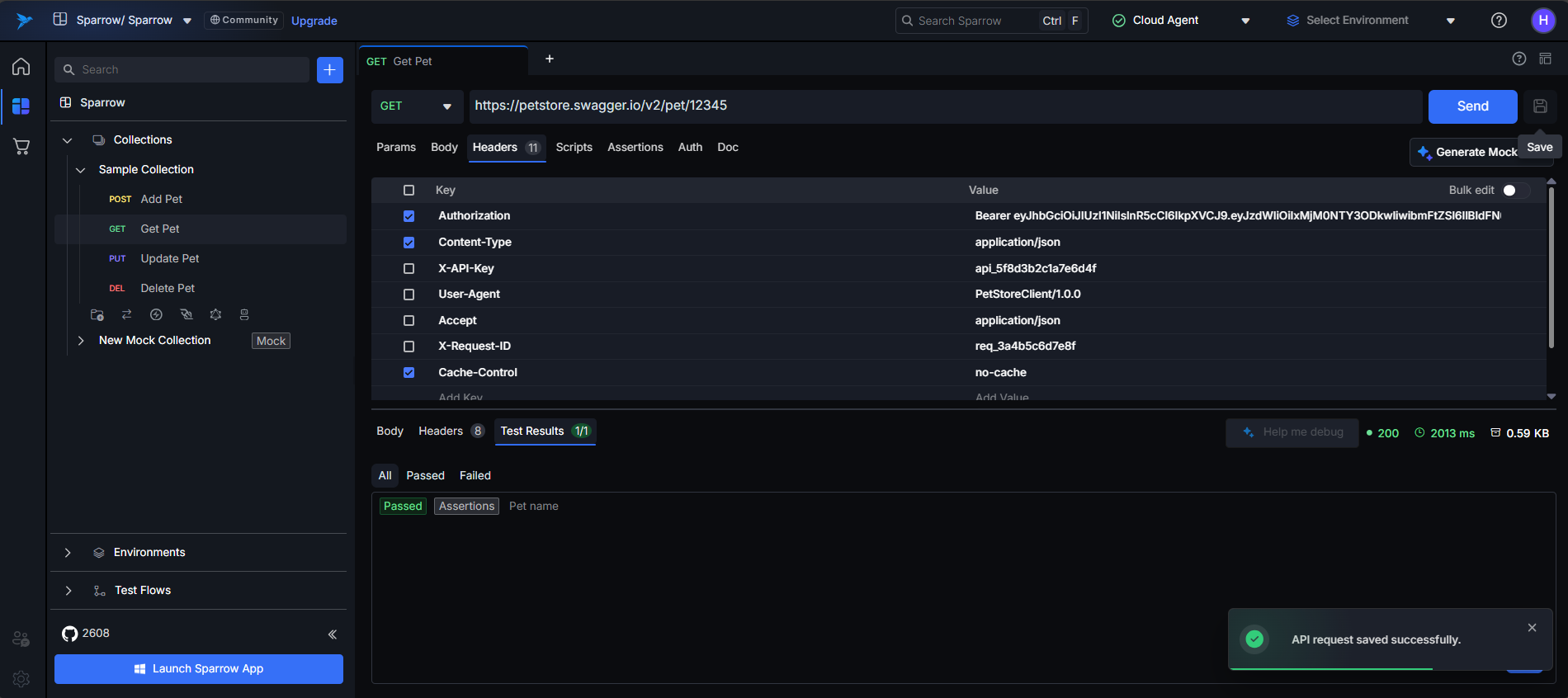Open Settings gear in bottom left

(21, 678)
